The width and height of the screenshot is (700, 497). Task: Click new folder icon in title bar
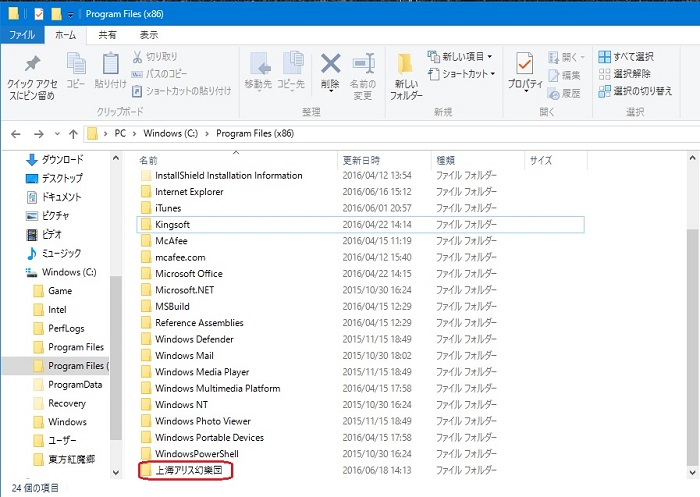coord(56,14)
